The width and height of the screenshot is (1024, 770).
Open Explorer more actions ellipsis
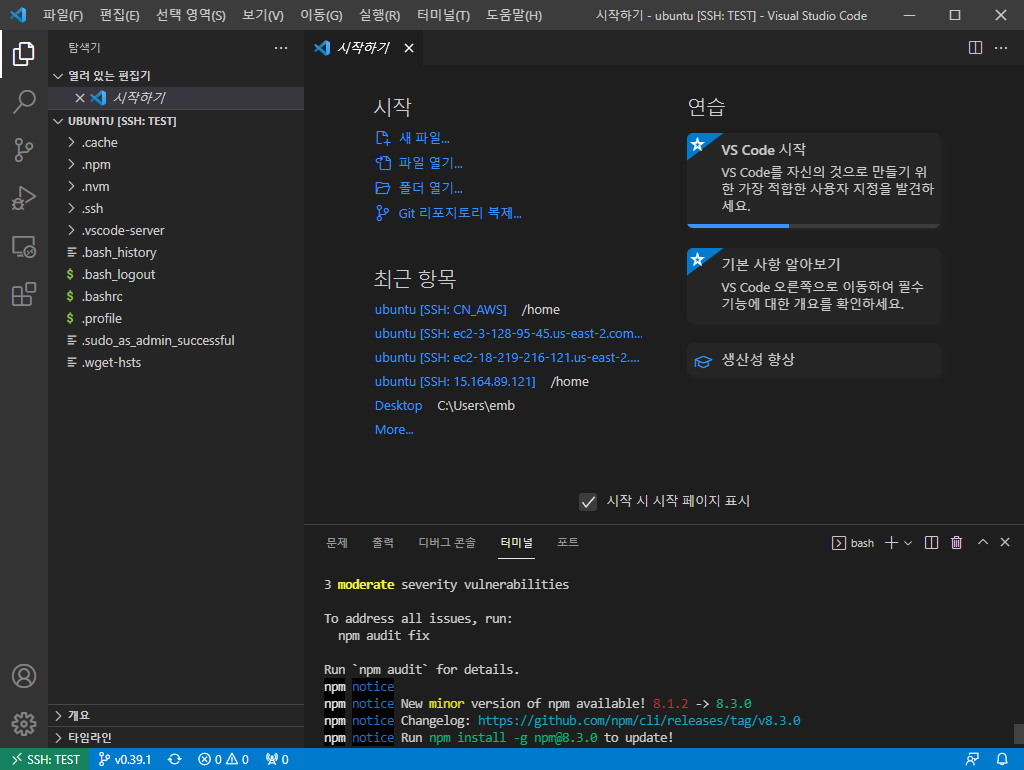(x=281, y=48)
